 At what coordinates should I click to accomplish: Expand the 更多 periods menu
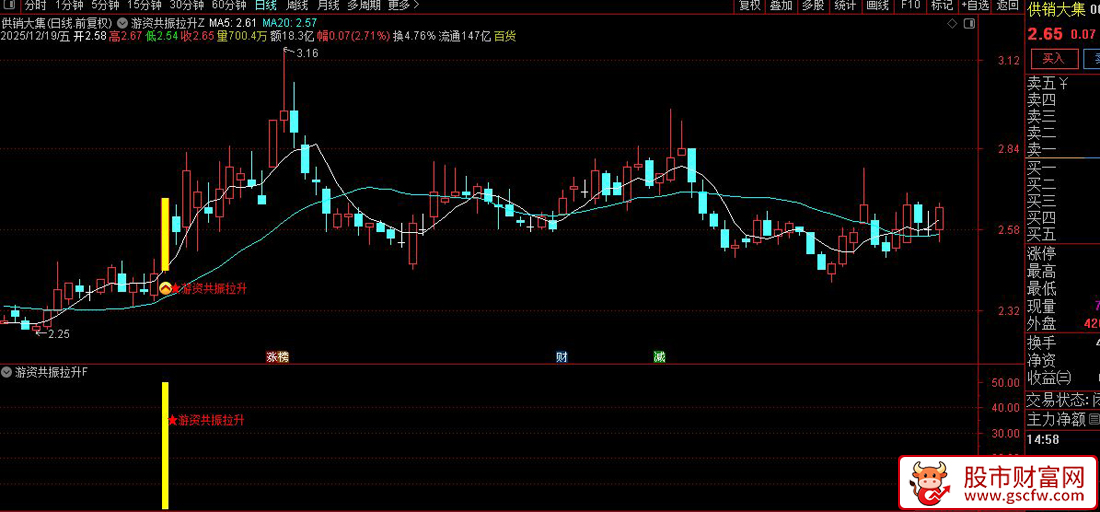pos(403,5)
